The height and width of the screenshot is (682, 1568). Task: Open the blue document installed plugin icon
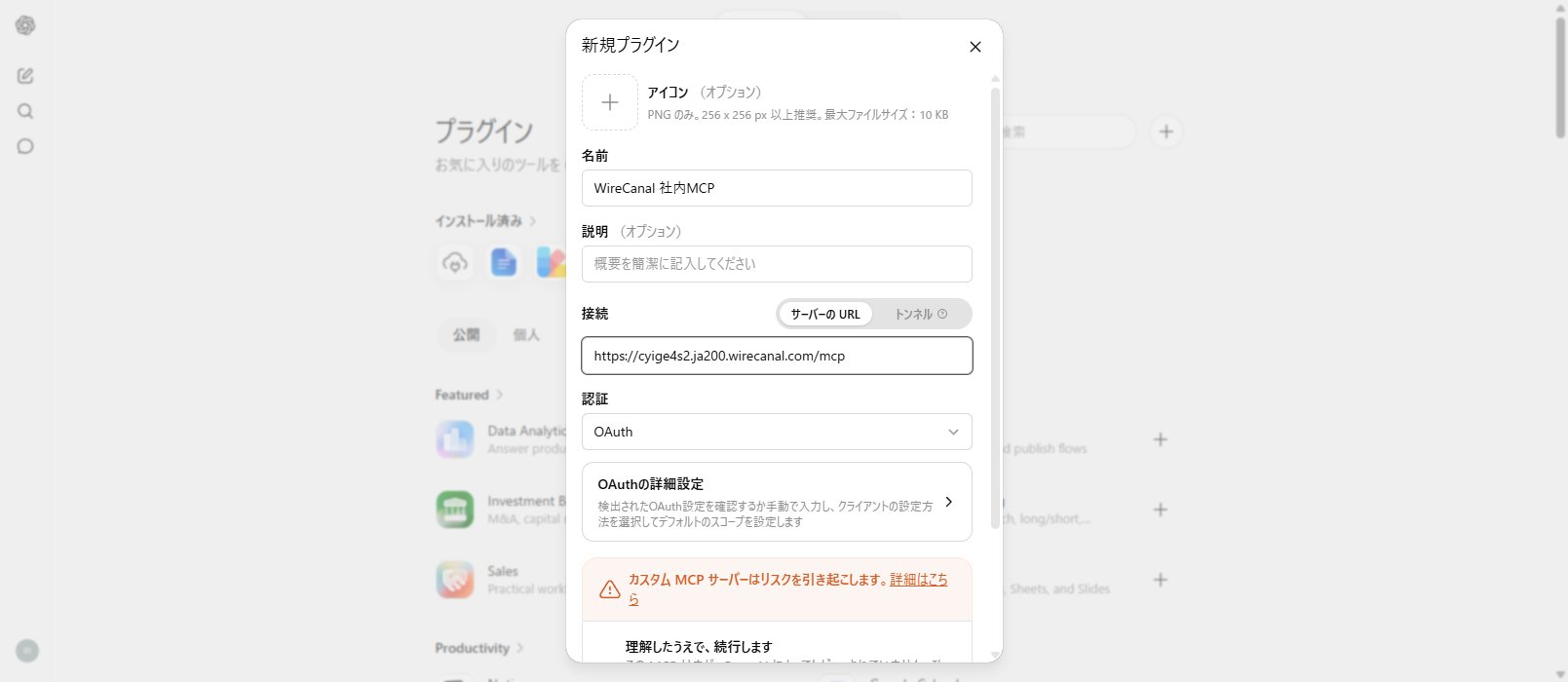pyautogui.click(x=504, y=262)
